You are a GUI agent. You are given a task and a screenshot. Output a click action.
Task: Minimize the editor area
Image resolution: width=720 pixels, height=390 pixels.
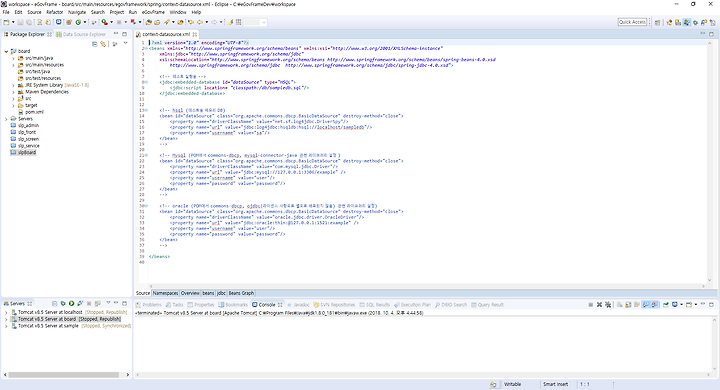(x=703, y=33)
